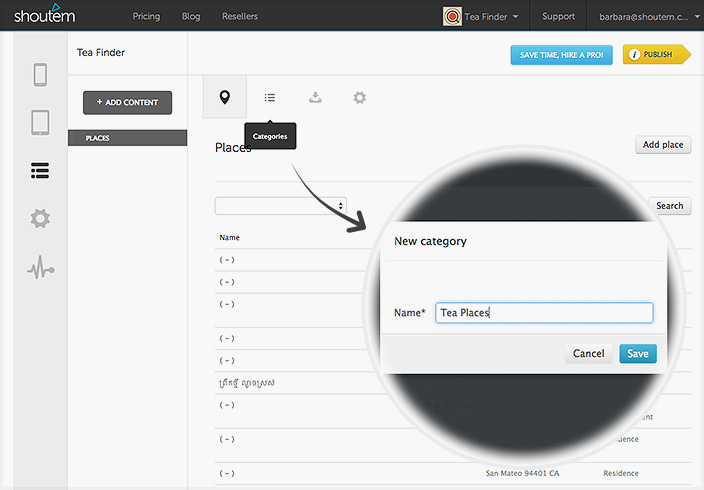This screenshot has height=490, width=704.
Task: Open the content list icon in sidebar
Action: pyautogui.click(x=40, y=171)
